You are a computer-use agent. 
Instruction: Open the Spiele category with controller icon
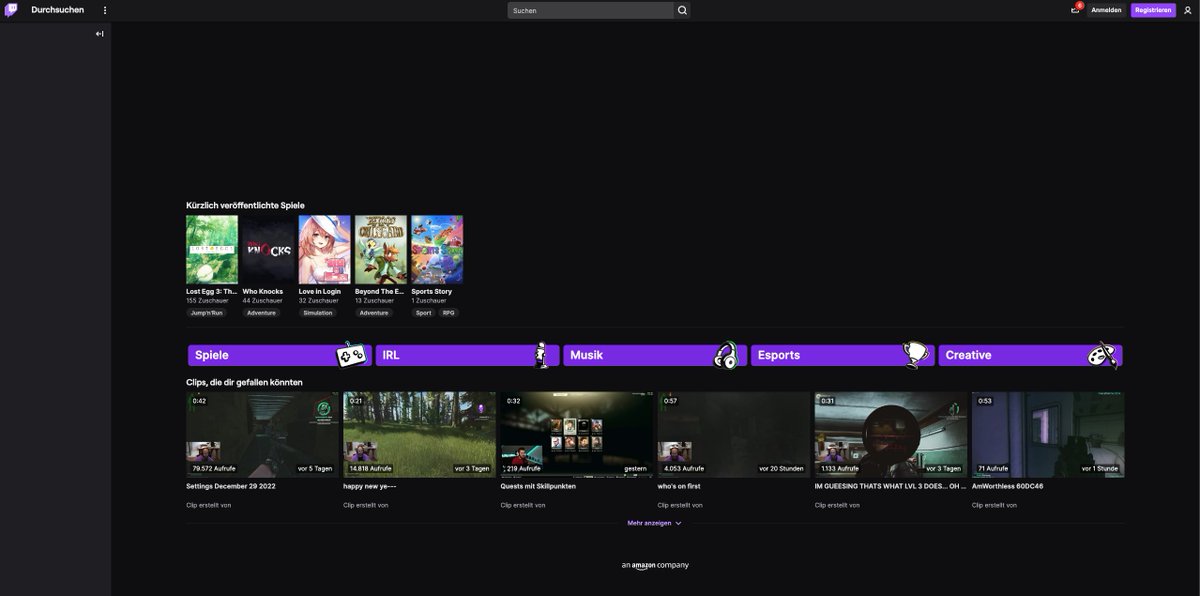pos(279,355)
